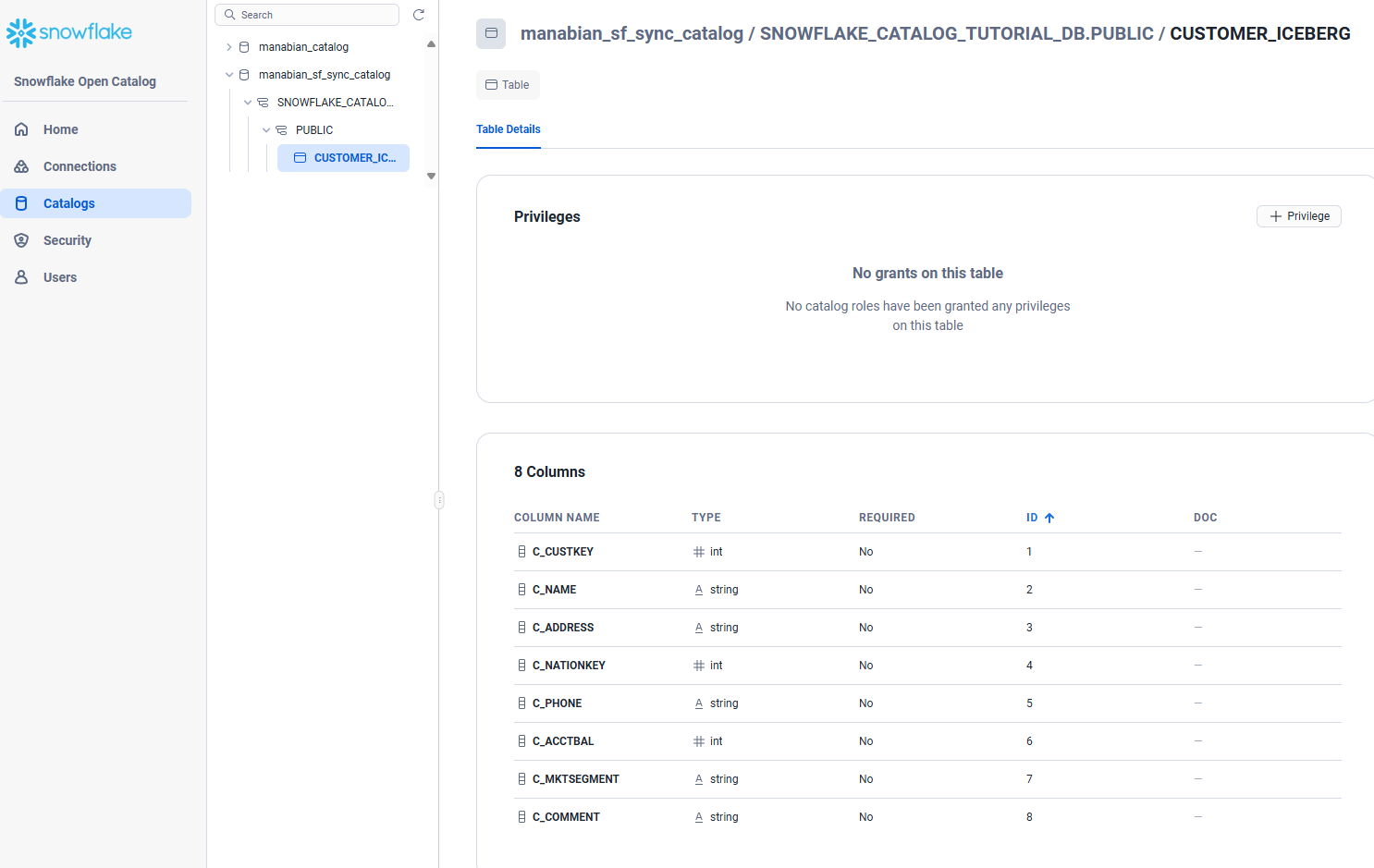Screen dimensions: 1374x868
Task: Sort by the TYPE column header
Action: [706, 518]
